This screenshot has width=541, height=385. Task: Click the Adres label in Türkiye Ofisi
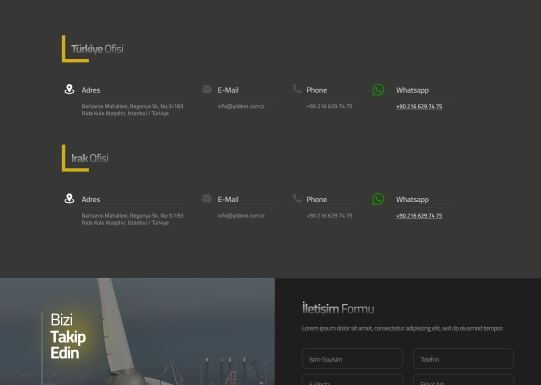pos(91,90)
